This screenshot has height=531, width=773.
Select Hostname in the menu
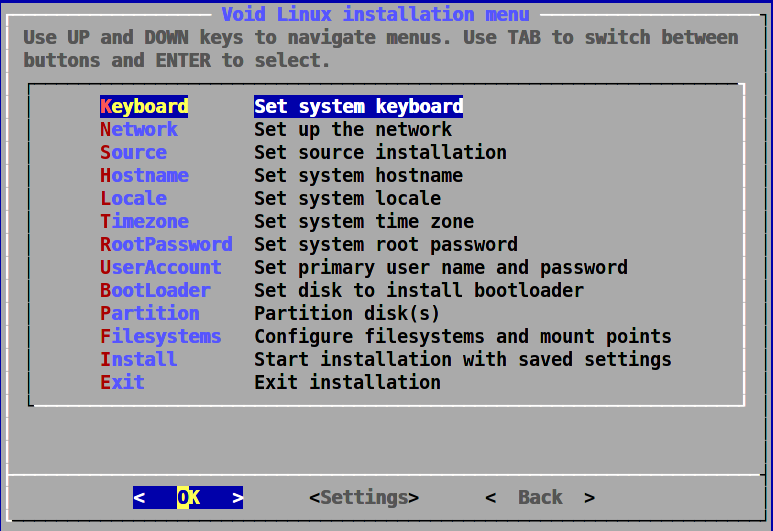pyautogui.click(x=144, y=175)
